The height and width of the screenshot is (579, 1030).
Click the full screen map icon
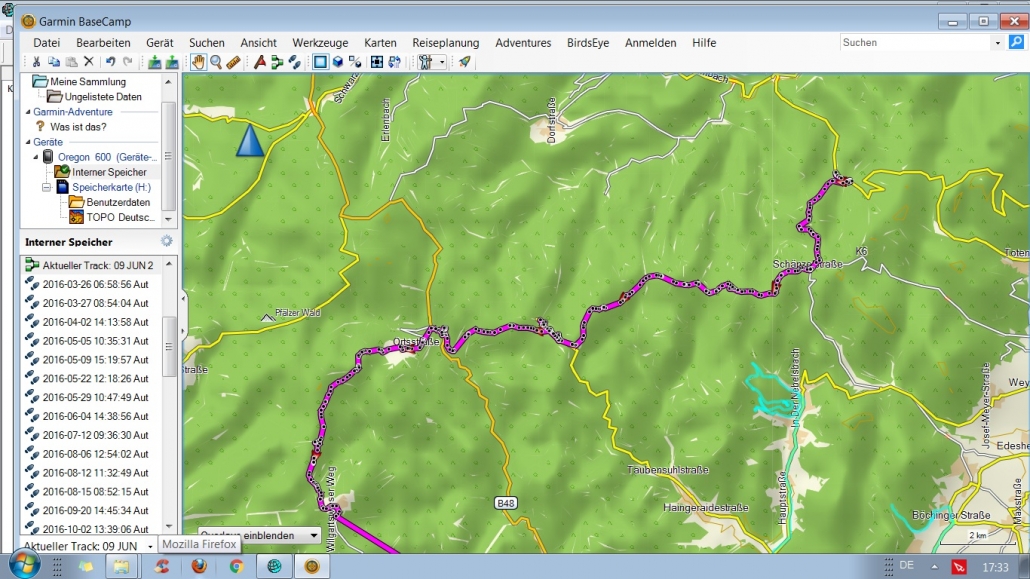tap(377, 62)
